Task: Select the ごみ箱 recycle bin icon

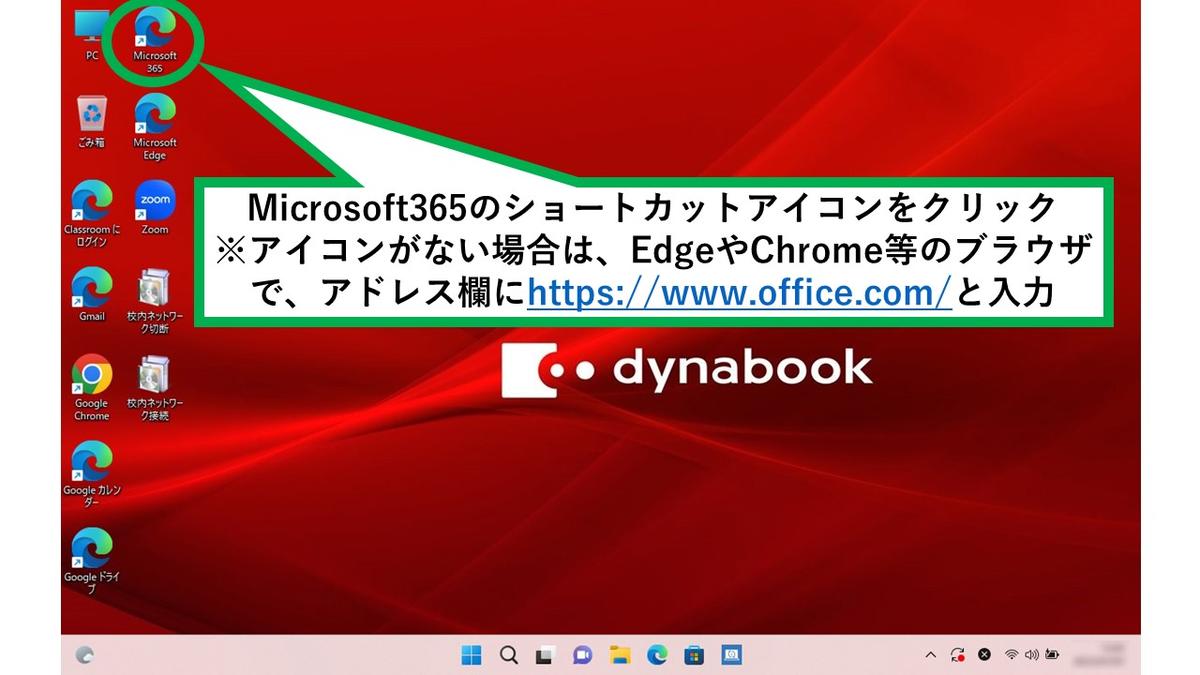Action: pyautogui.click(x=92, y=122)
